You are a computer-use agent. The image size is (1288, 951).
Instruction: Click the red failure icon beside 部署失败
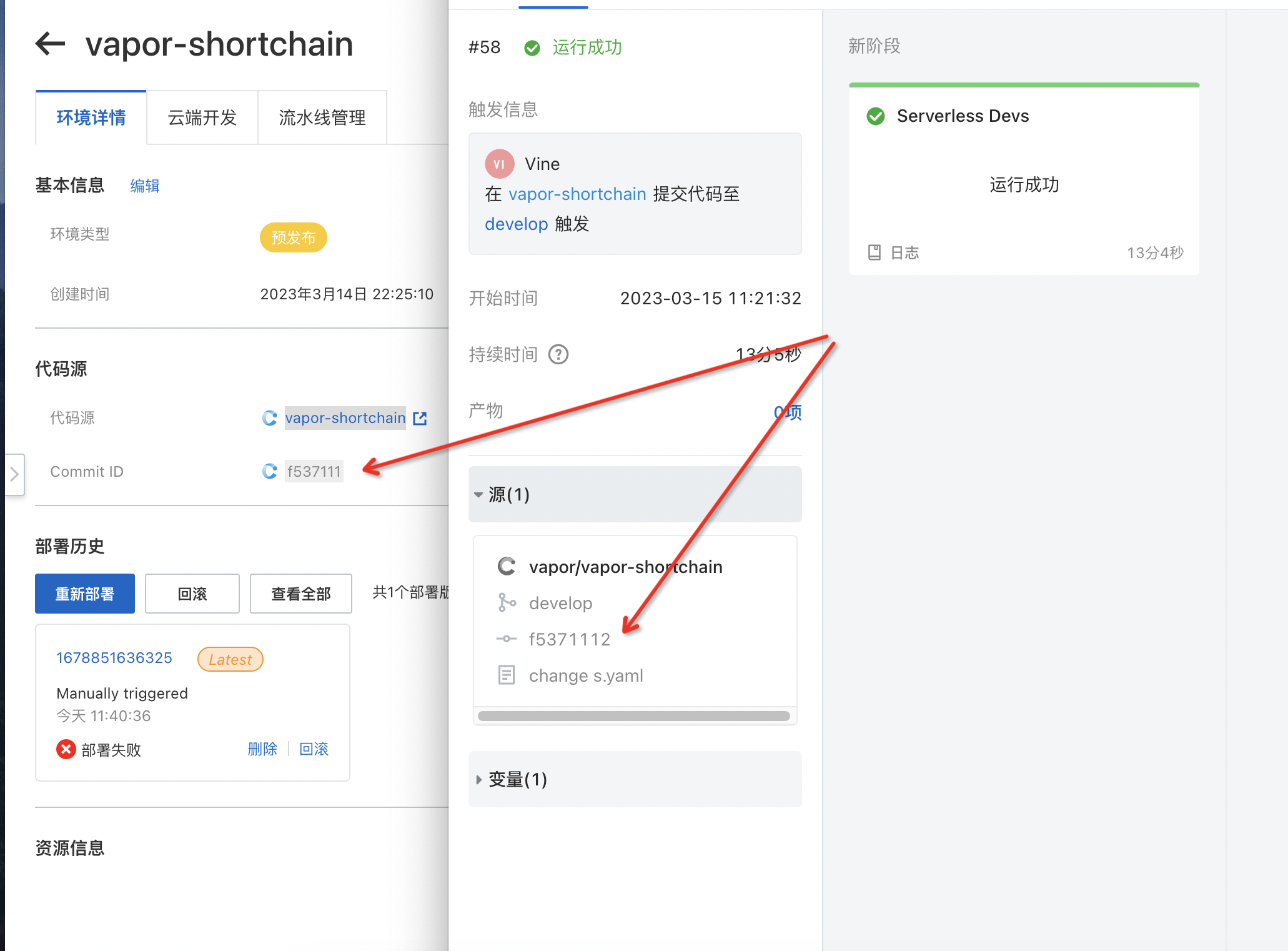tap(66, 749)
